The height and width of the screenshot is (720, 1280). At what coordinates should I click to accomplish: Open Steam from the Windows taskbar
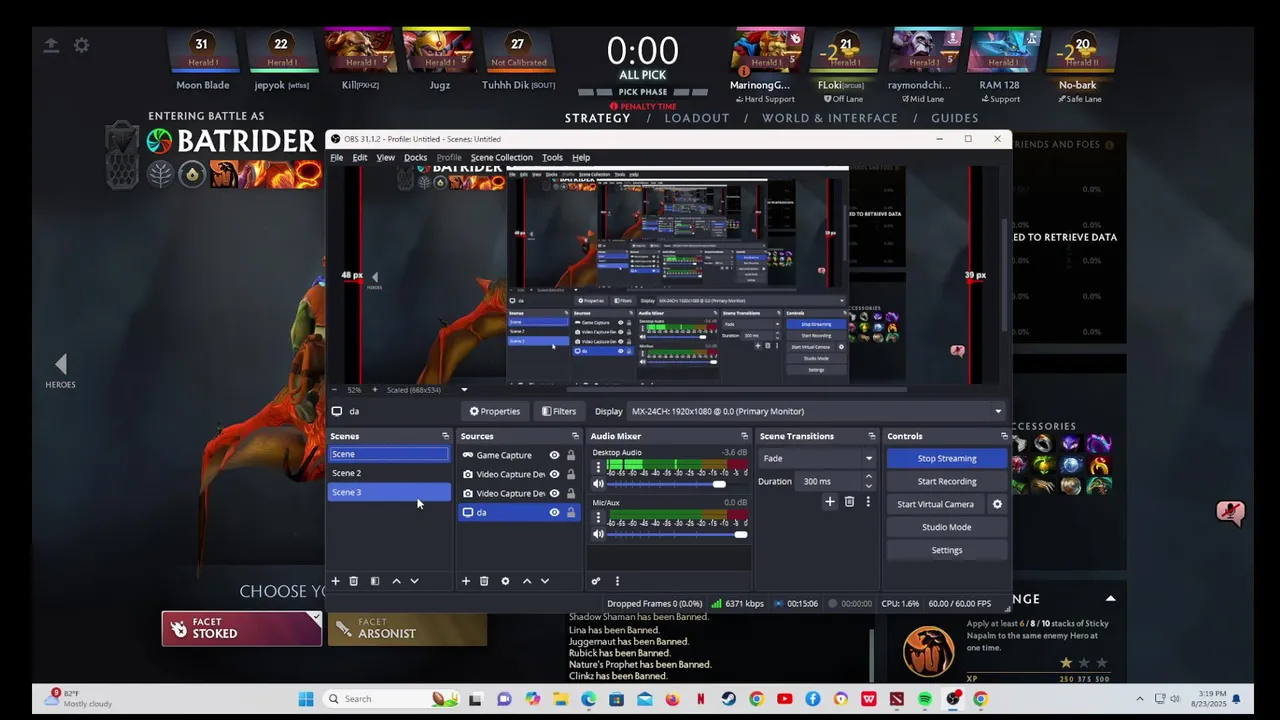(729, 699)
